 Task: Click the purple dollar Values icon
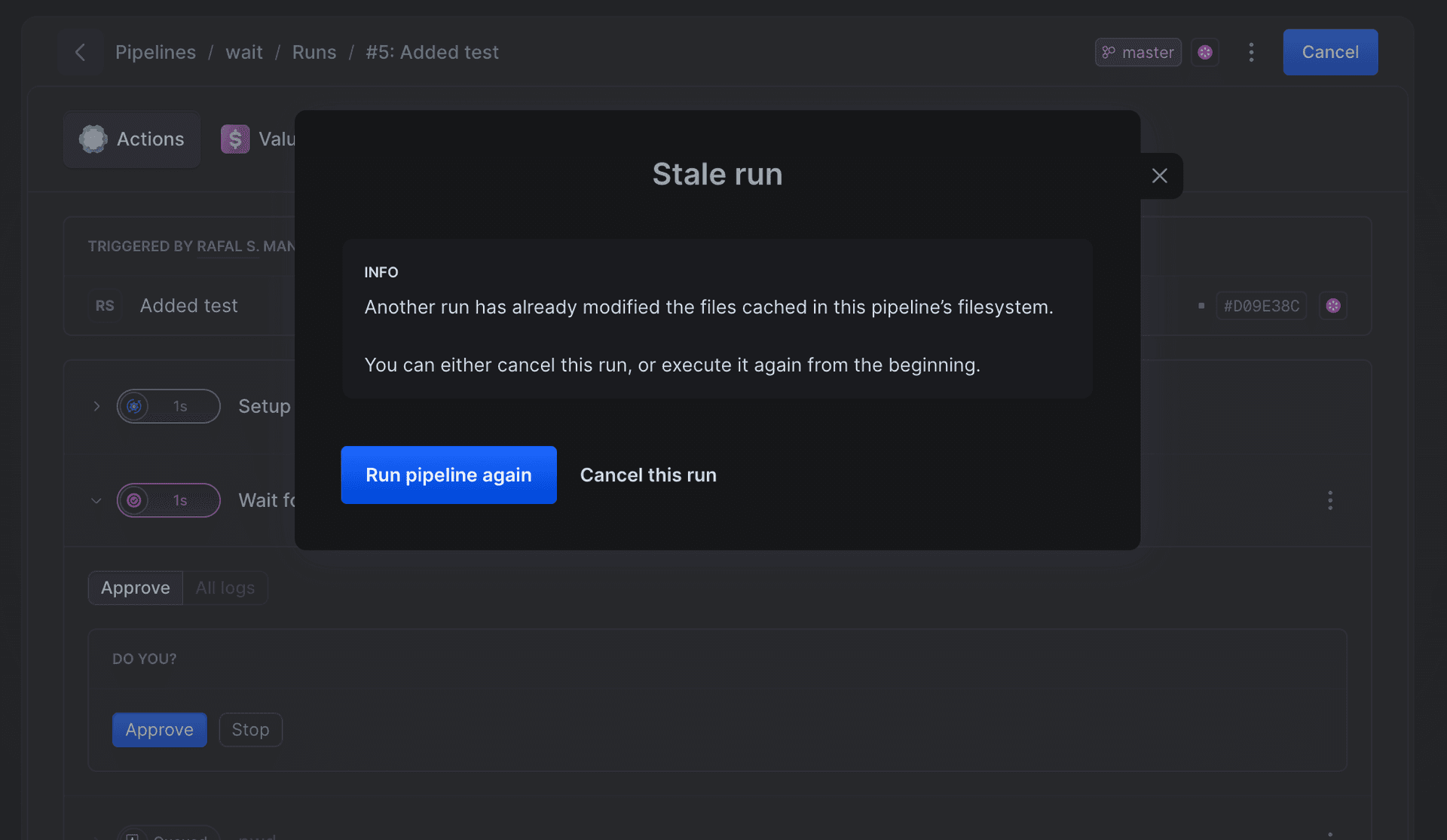(235, 139)
